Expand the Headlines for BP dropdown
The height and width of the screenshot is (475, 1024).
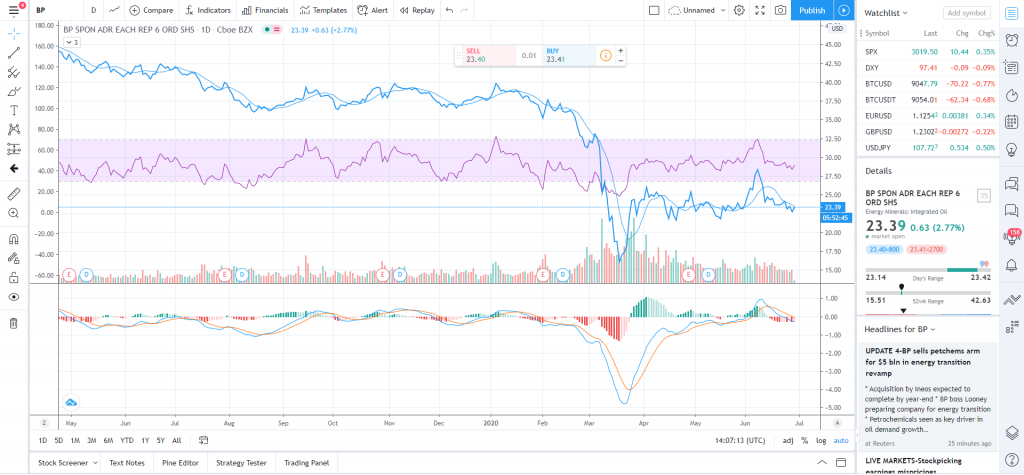(x=899, y=329)
